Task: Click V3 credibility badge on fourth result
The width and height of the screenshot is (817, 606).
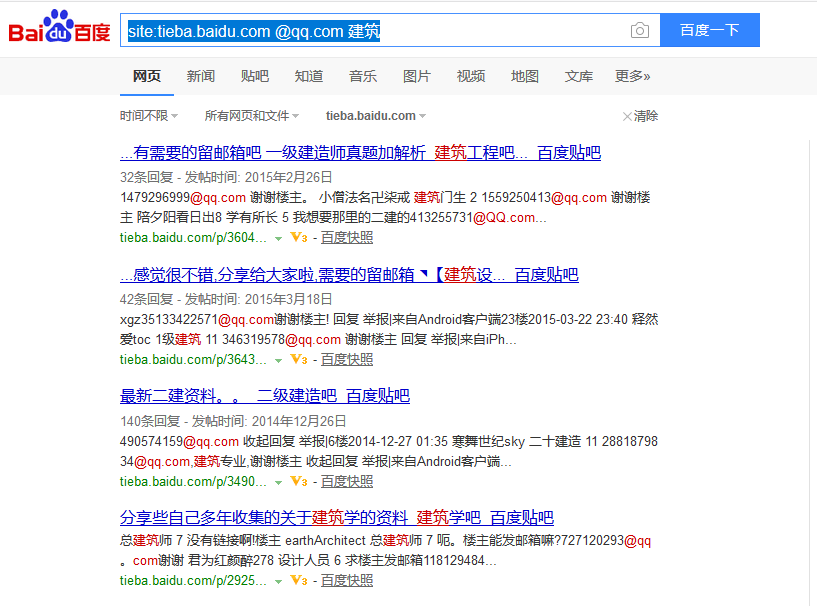Action: pos(298,581)
